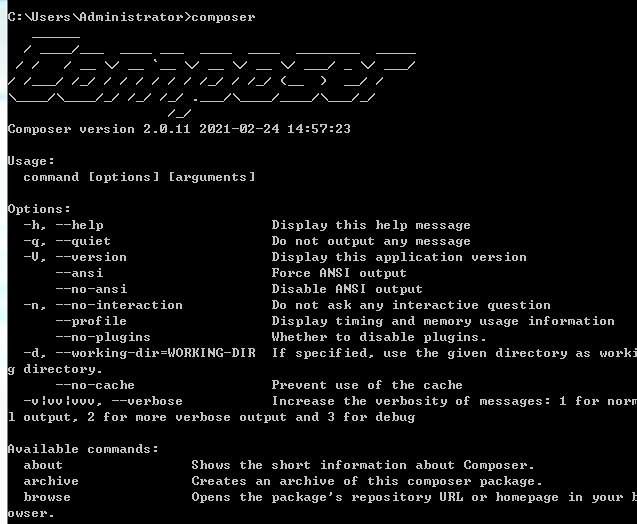Click the "archive" command name

tap(51, 481)
